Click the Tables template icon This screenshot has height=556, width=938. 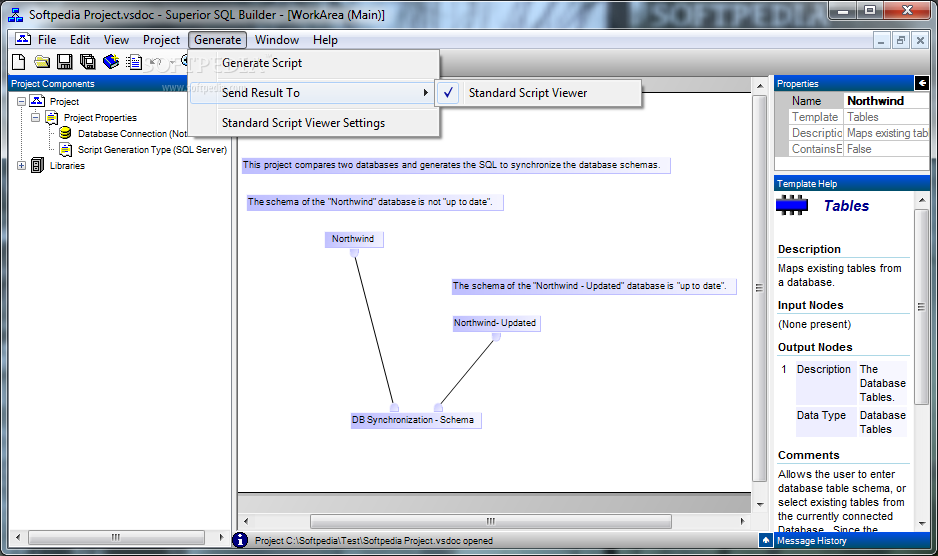(791, 205)
